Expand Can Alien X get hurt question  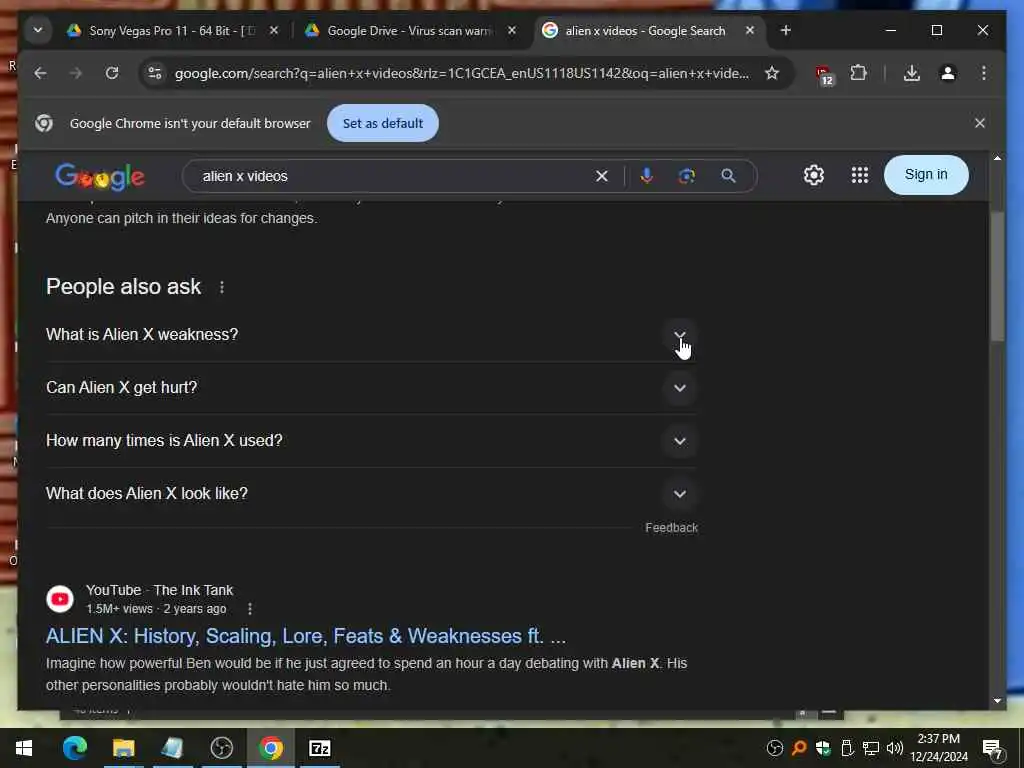[x=371, y=388]
